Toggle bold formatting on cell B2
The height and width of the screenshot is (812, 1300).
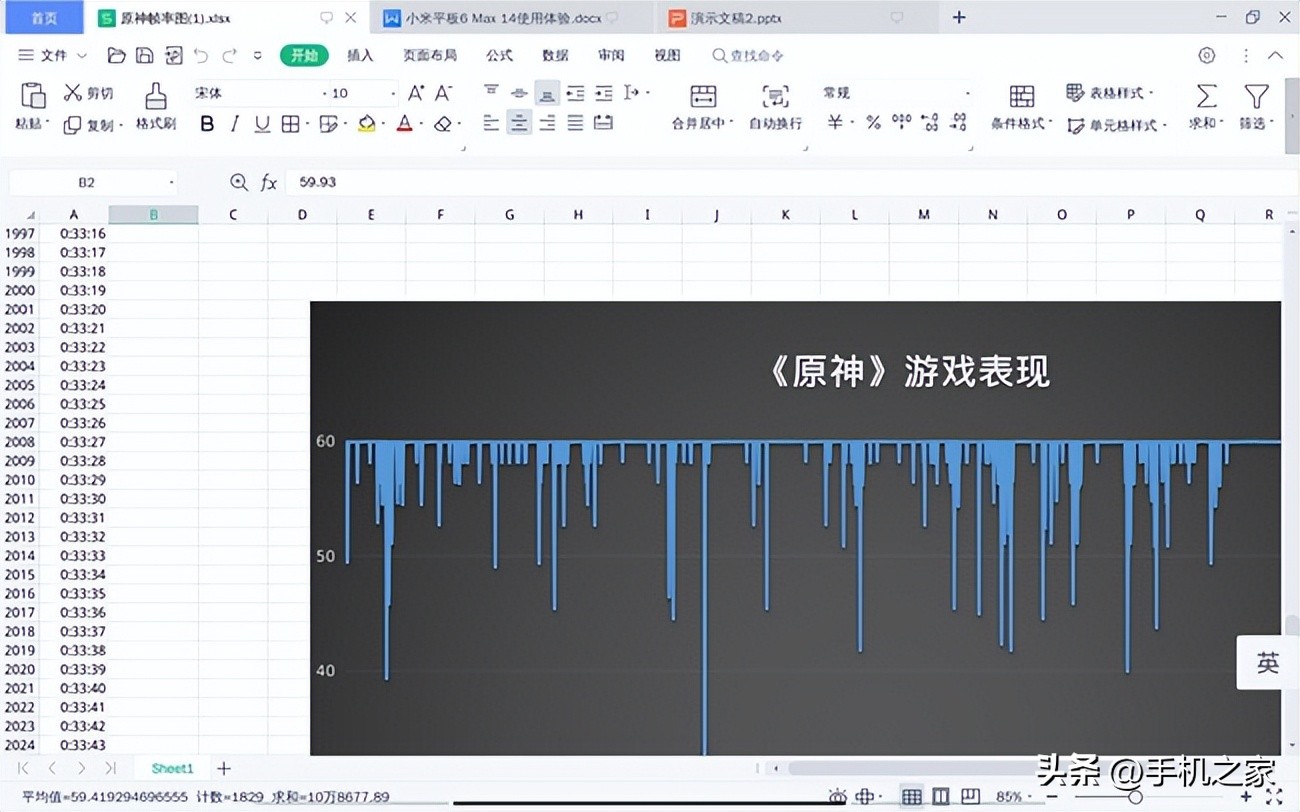coord(206,123)
